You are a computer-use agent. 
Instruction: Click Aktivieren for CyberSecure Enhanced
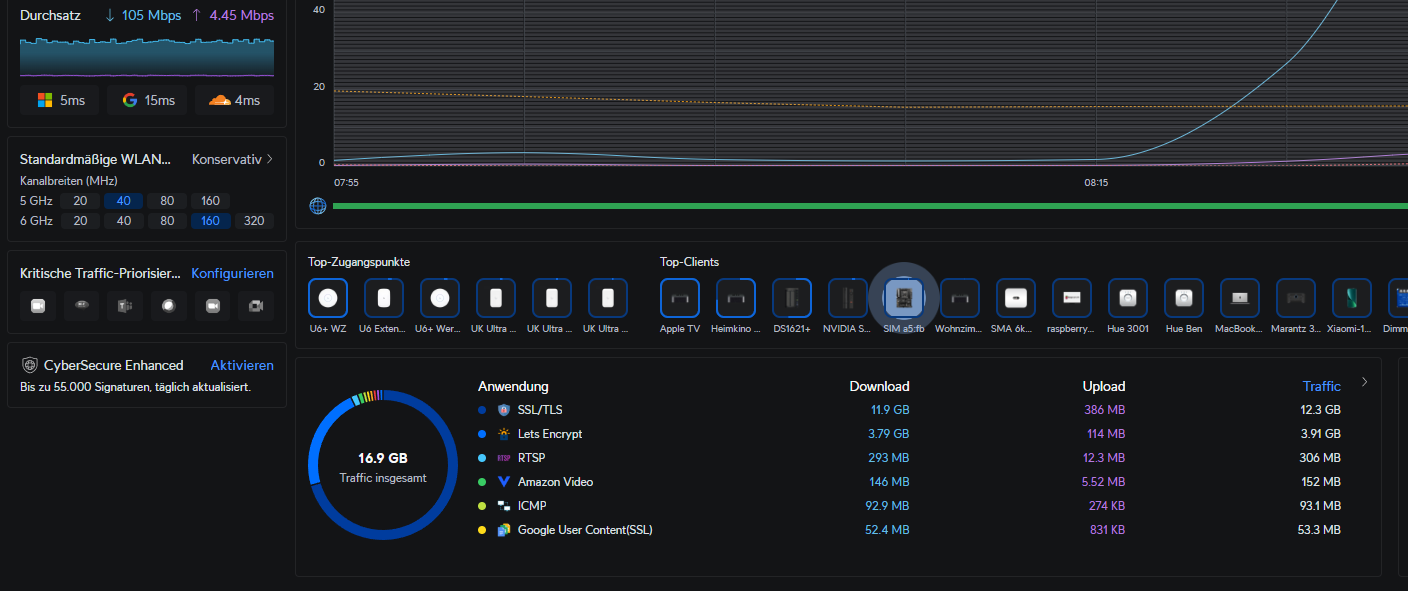click(242, 365)
